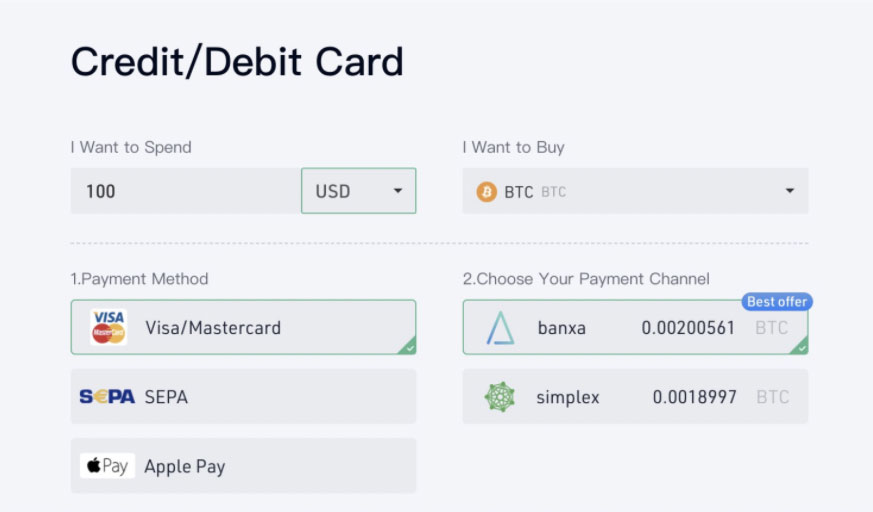Click the banxa amount 0.00200561
The height and width of the screenshot is (512, 873).
[x=688, y=328]
